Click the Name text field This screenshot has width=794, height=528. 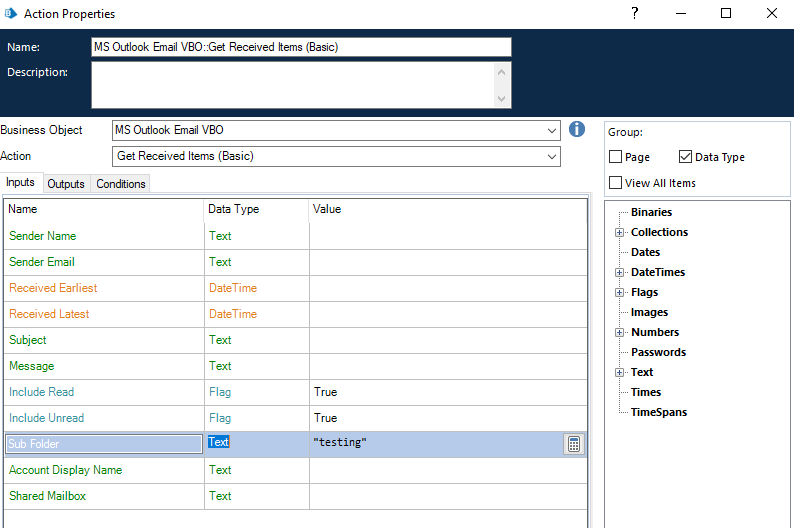[300, 47]
